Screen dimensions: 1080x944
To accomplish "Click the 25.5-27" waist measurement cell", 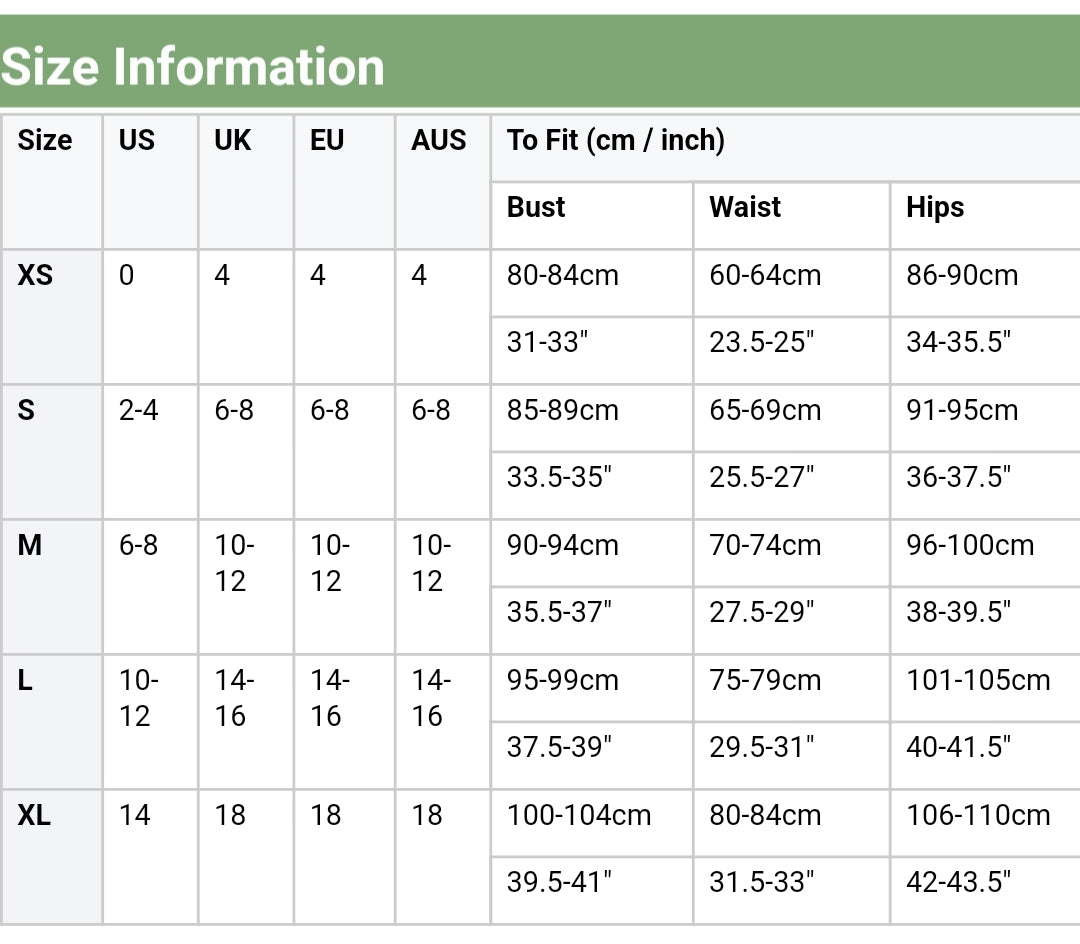I will [x=762, y=477].
